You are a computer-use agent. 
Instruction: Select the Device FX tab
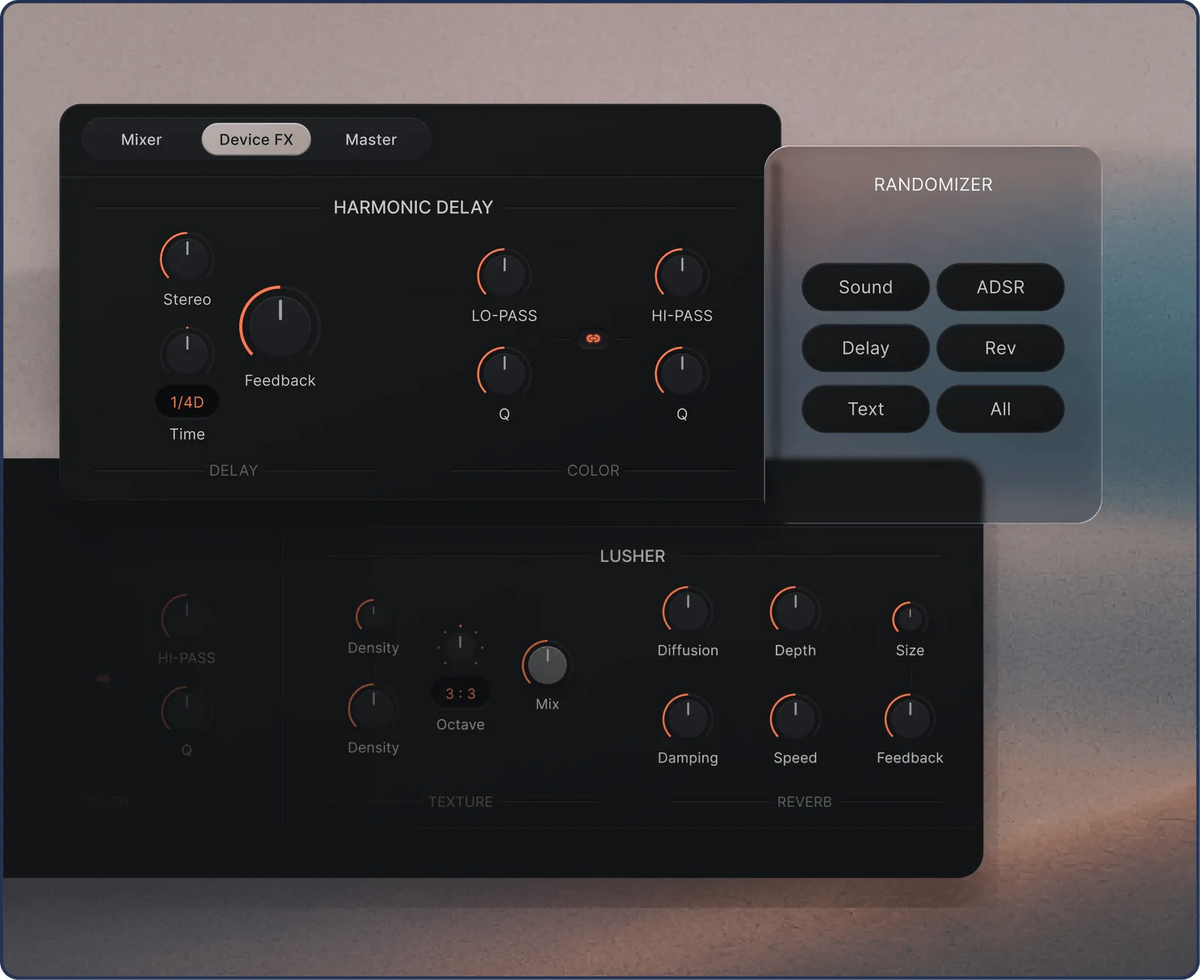(x=256, y=140)
